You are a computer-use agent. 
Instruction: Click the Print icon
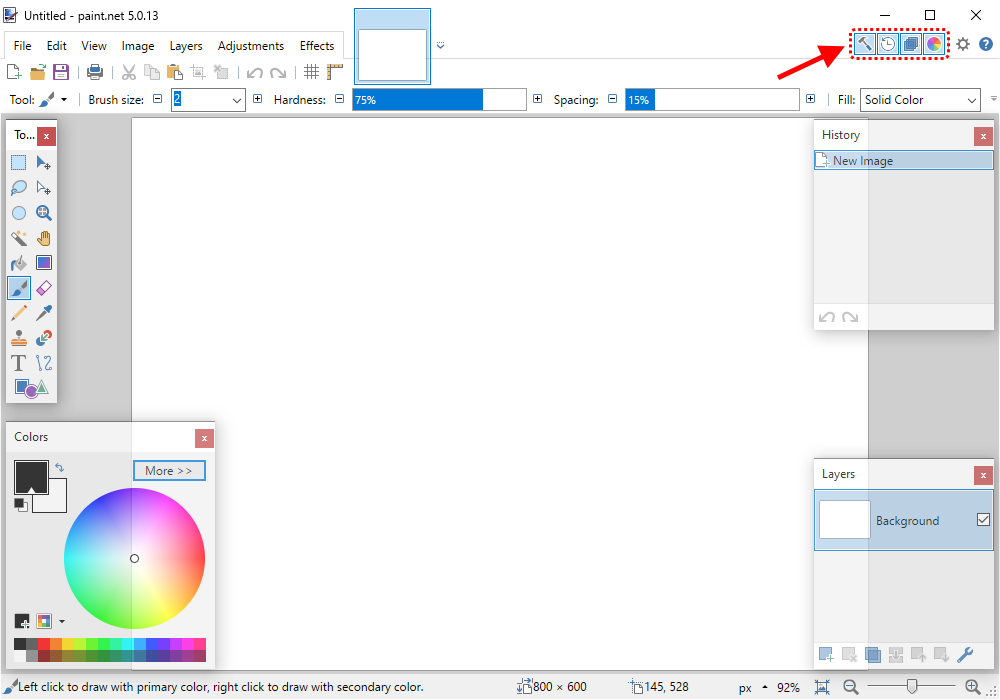pos(94,72)
